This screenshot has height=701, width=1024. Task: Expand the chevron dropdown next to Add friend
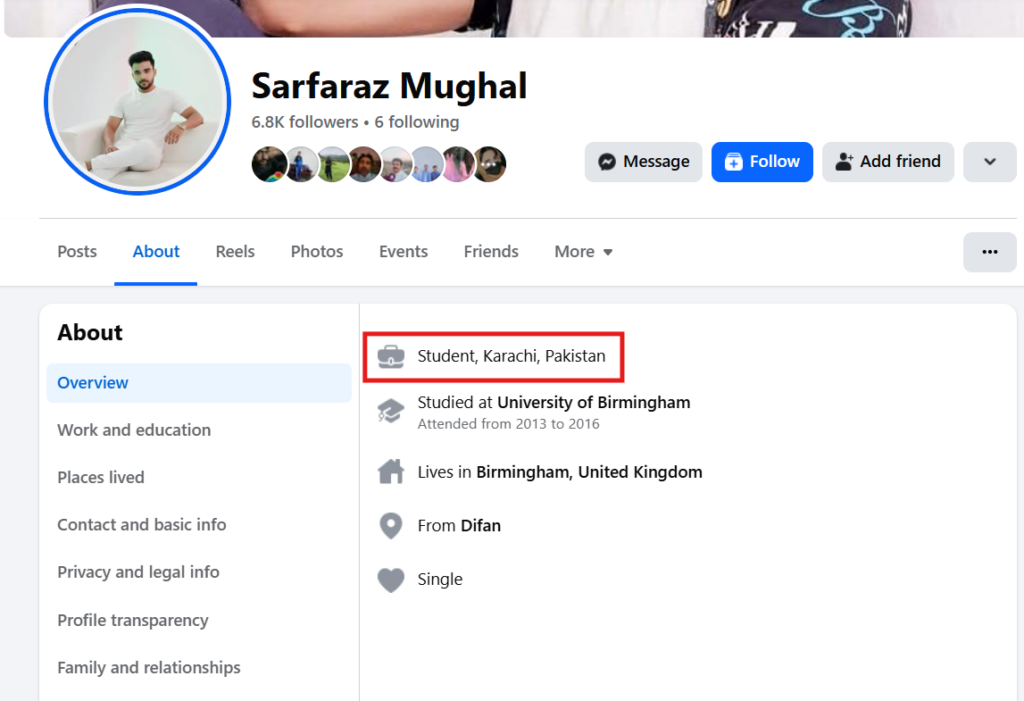989,162
